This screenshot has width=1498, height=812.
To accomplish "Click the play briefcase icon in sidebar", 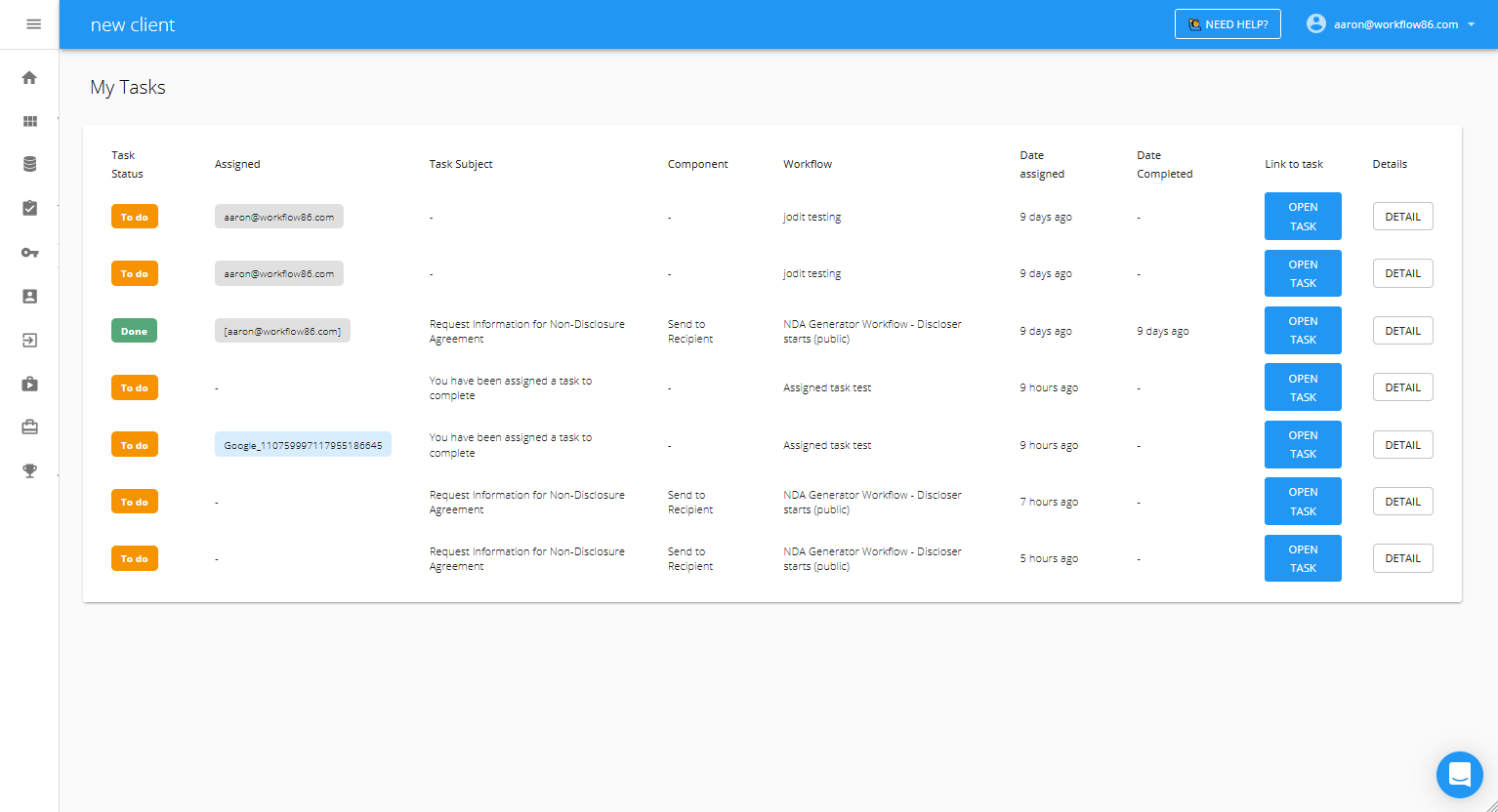I will pos(29,384).
